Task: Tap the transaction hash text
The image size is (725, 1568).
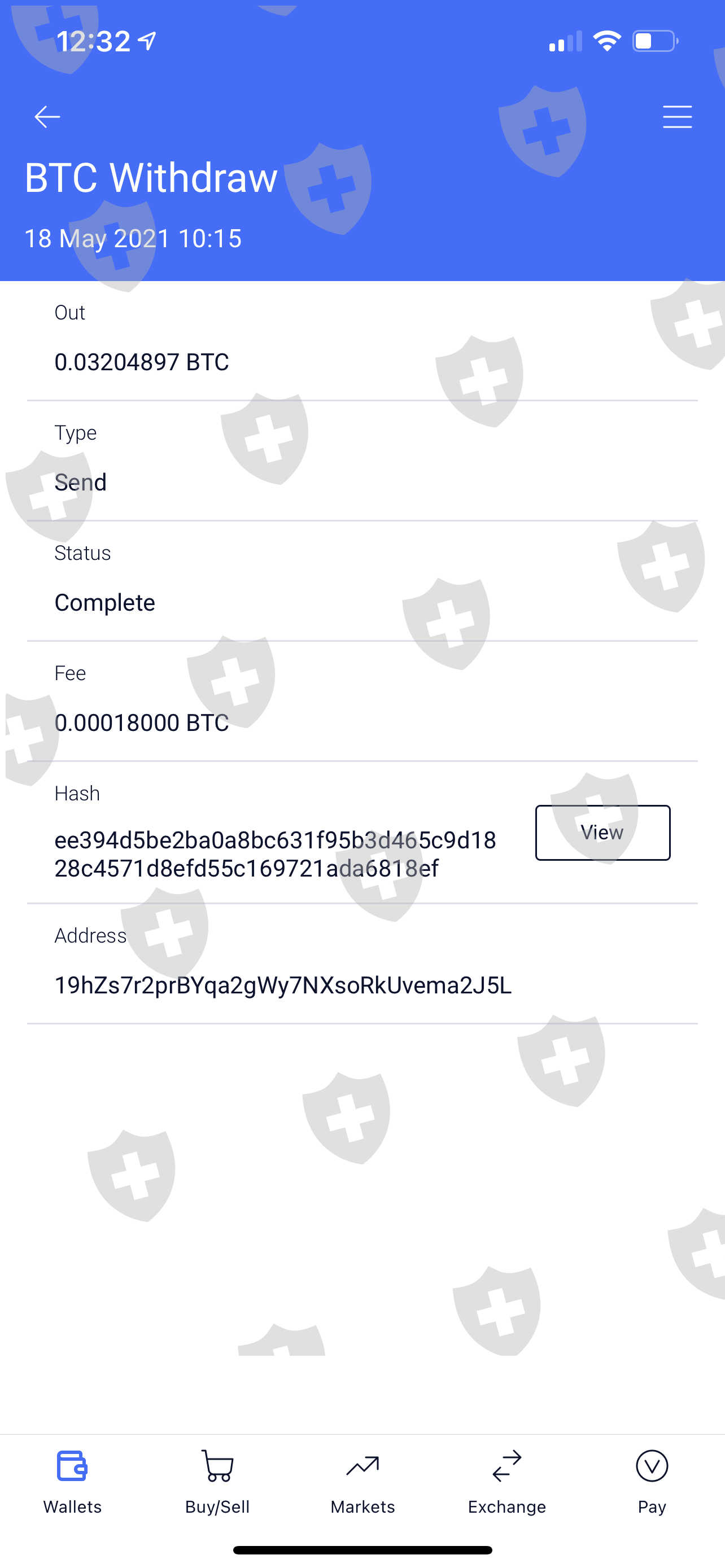Action: [x=275, y=854]
